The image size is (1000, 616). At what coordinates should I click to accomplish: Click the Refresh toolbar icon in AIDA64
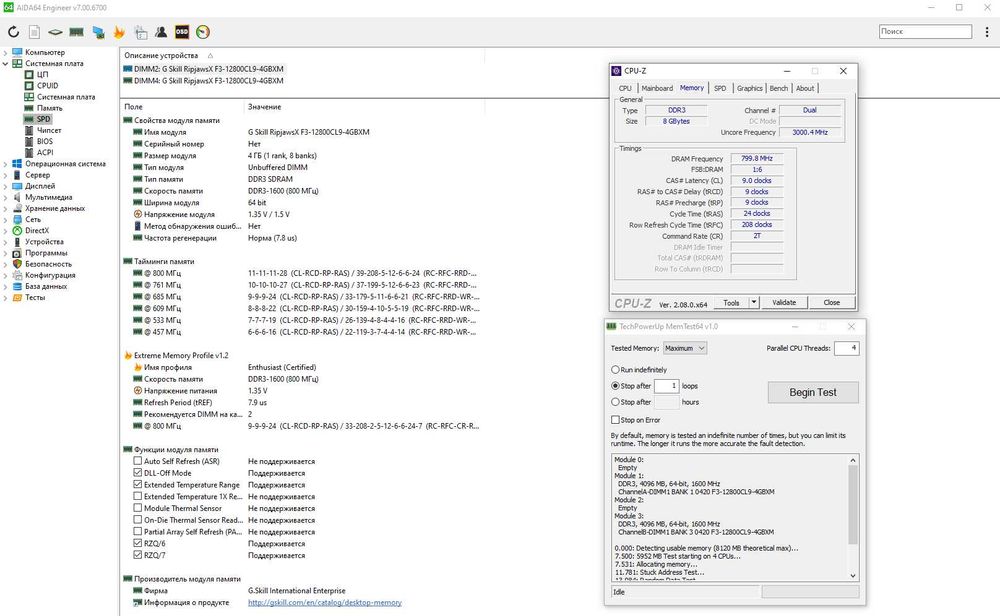click(13, 32)
